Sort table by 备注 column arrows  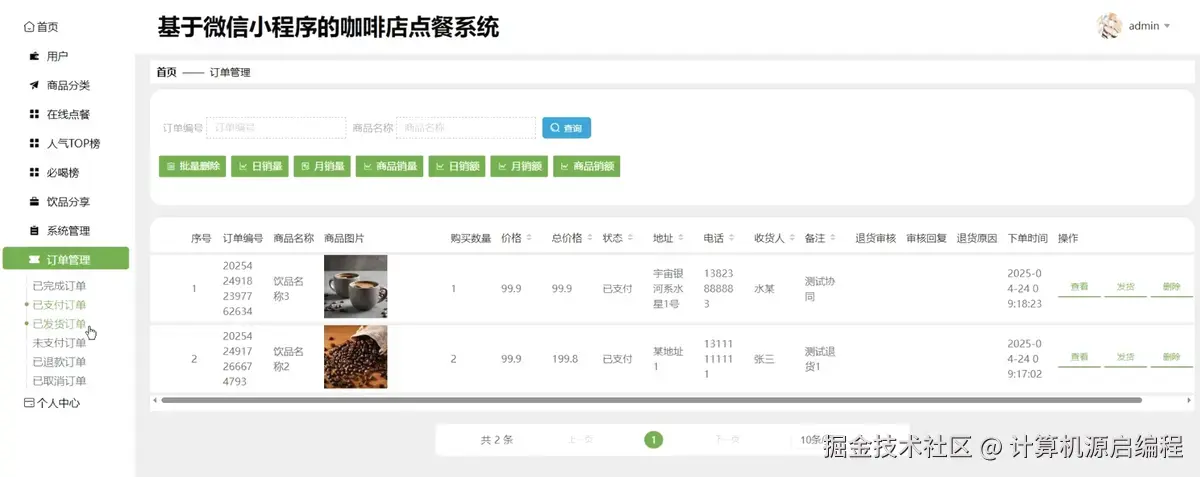[832, 238]
